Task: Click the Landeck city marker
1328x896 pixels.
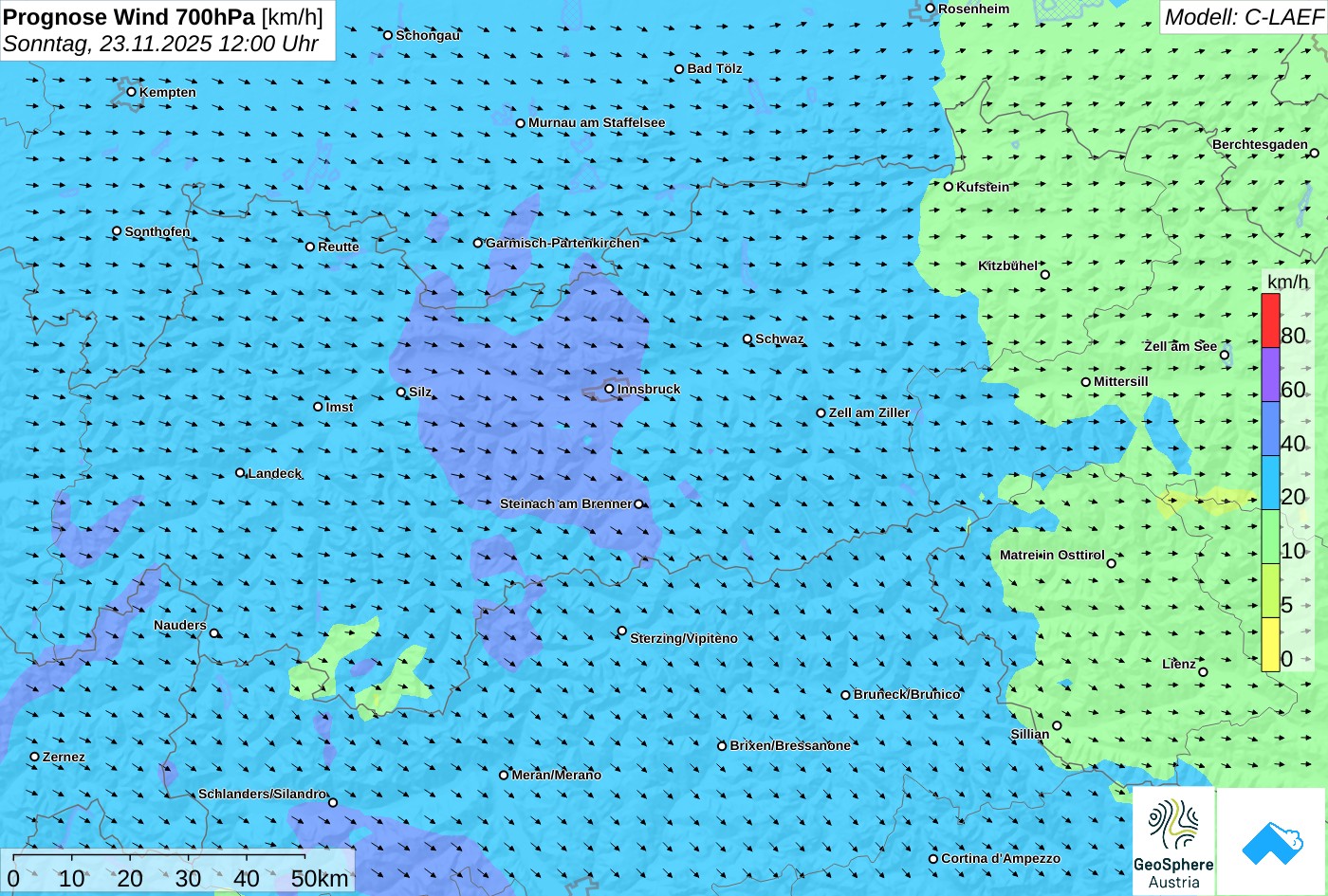Action: [x=239, y=473]
